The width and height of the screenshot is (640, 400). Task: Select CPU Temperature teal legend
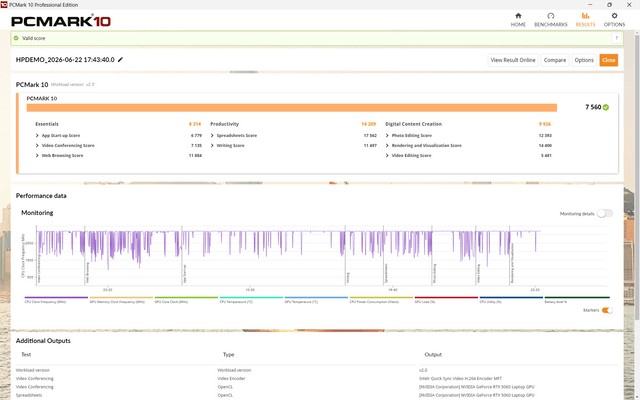[x=251, y=300]
